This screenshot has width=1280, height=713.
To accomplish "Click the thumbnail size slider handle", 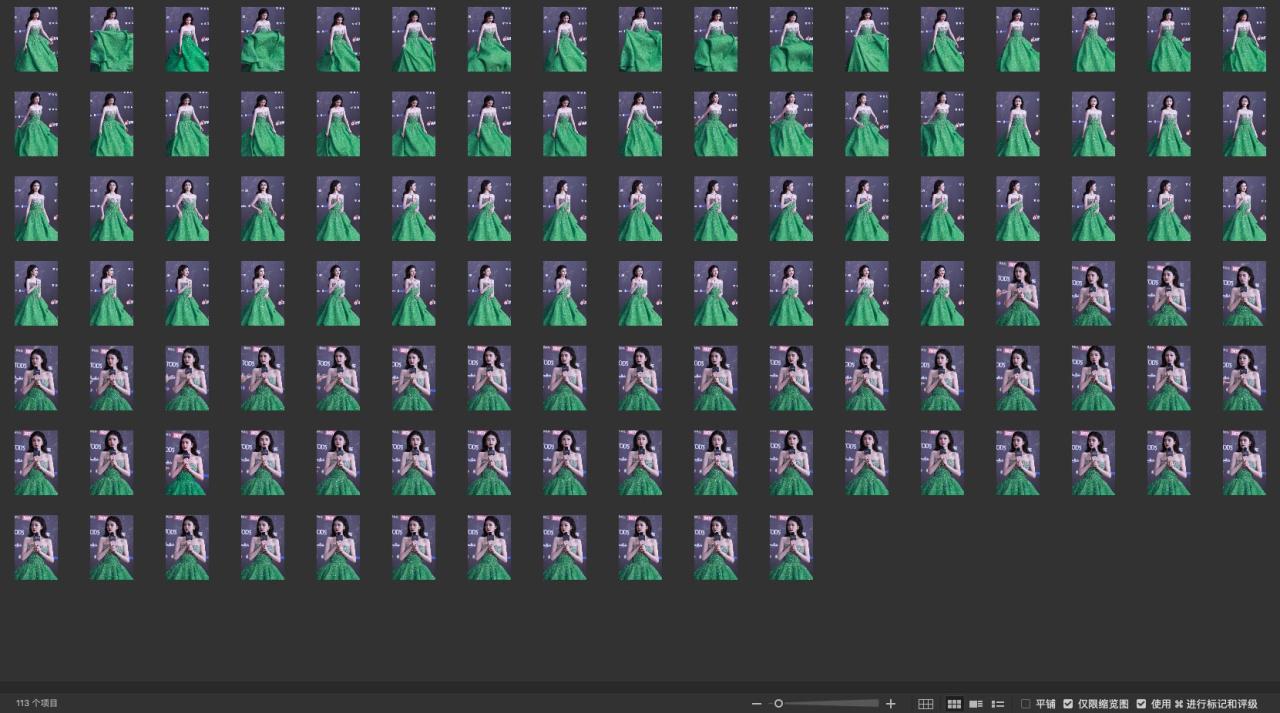I will click(x=779, y=704).
